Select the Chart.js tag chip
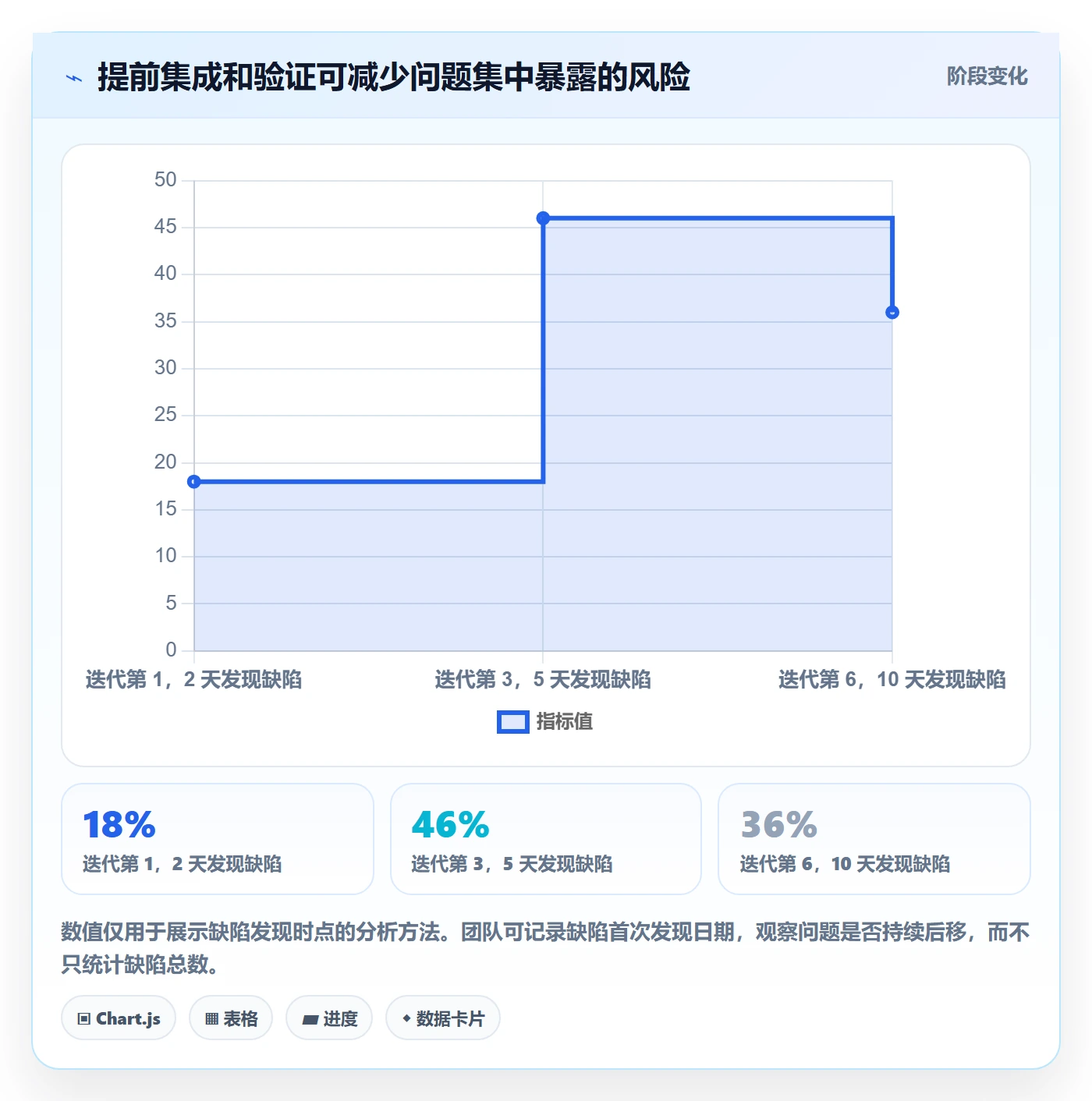The image size is (1092, 1101). click(119, 1018)
